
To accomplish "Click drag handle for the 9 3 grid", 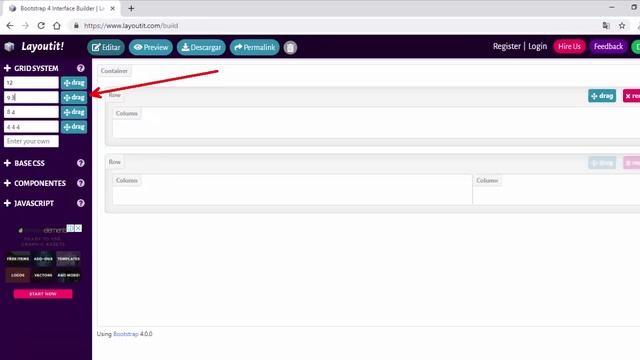I will (74, 98).
